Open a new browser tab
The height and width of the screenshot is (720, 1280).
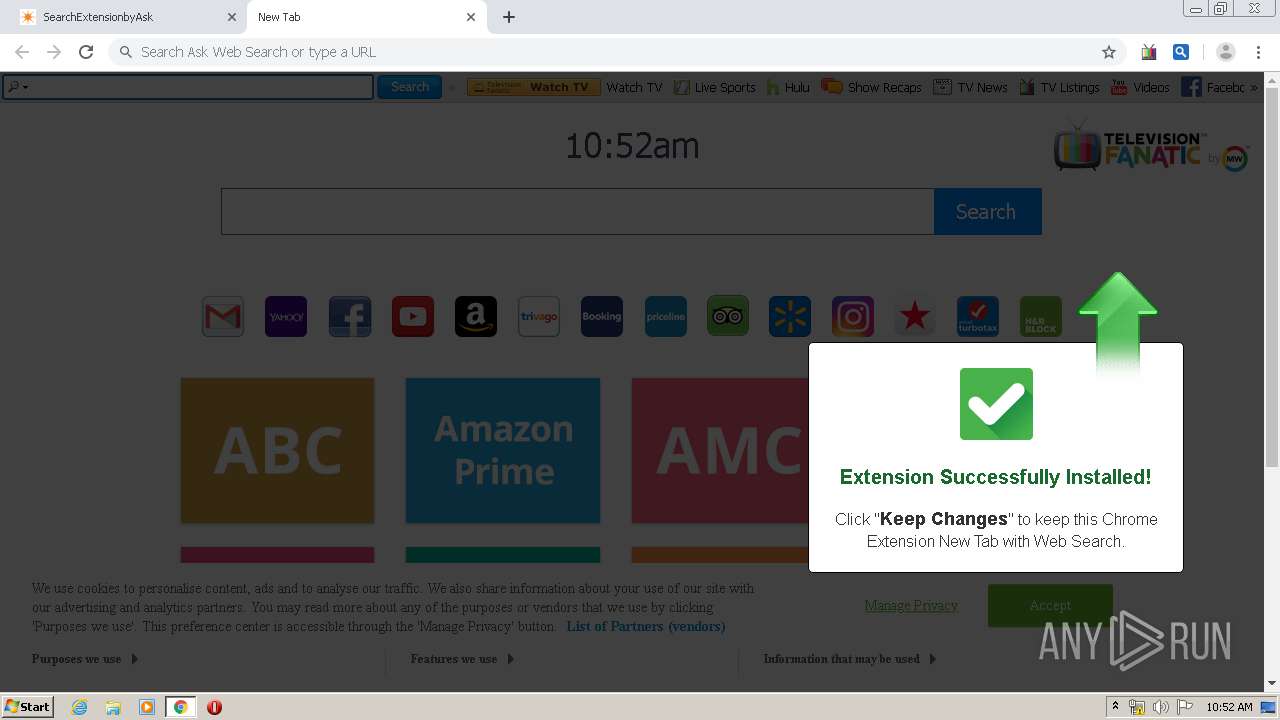[x=508, y=17]
